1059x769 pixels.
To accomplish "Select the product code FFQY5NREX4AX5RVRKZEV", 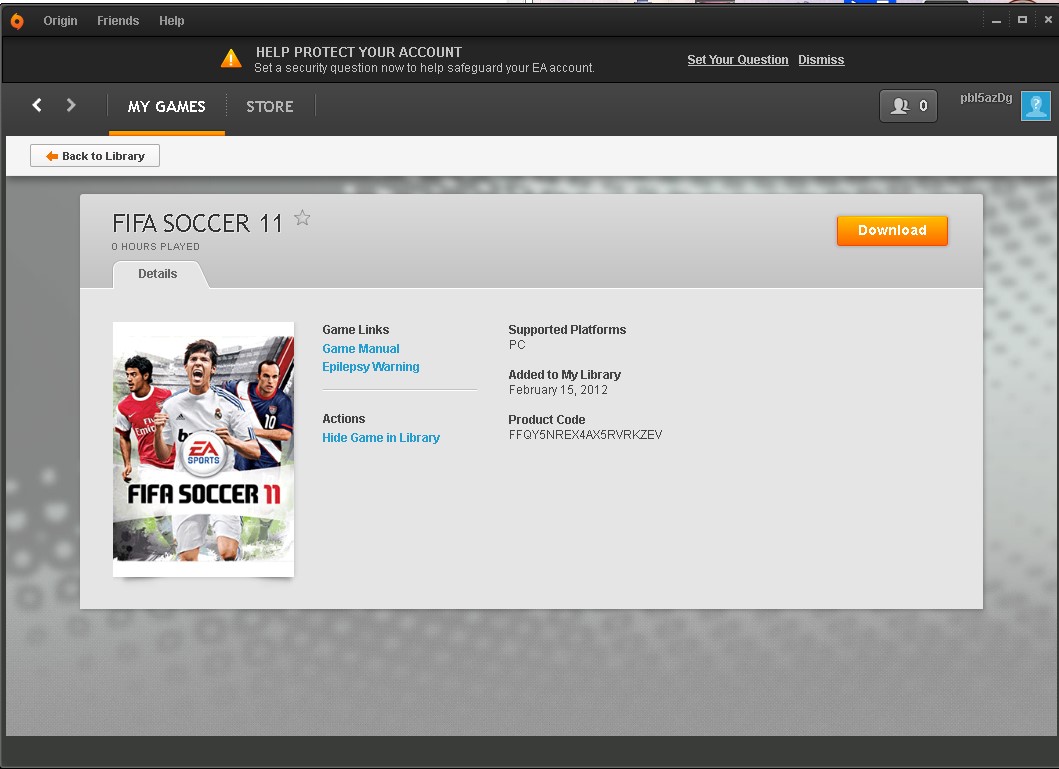I will (586, 435).
